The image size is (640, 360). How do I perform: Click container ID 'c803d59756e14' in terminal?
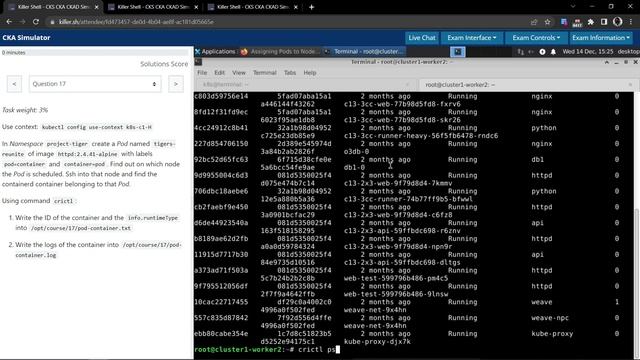click(x=221, y=96)
